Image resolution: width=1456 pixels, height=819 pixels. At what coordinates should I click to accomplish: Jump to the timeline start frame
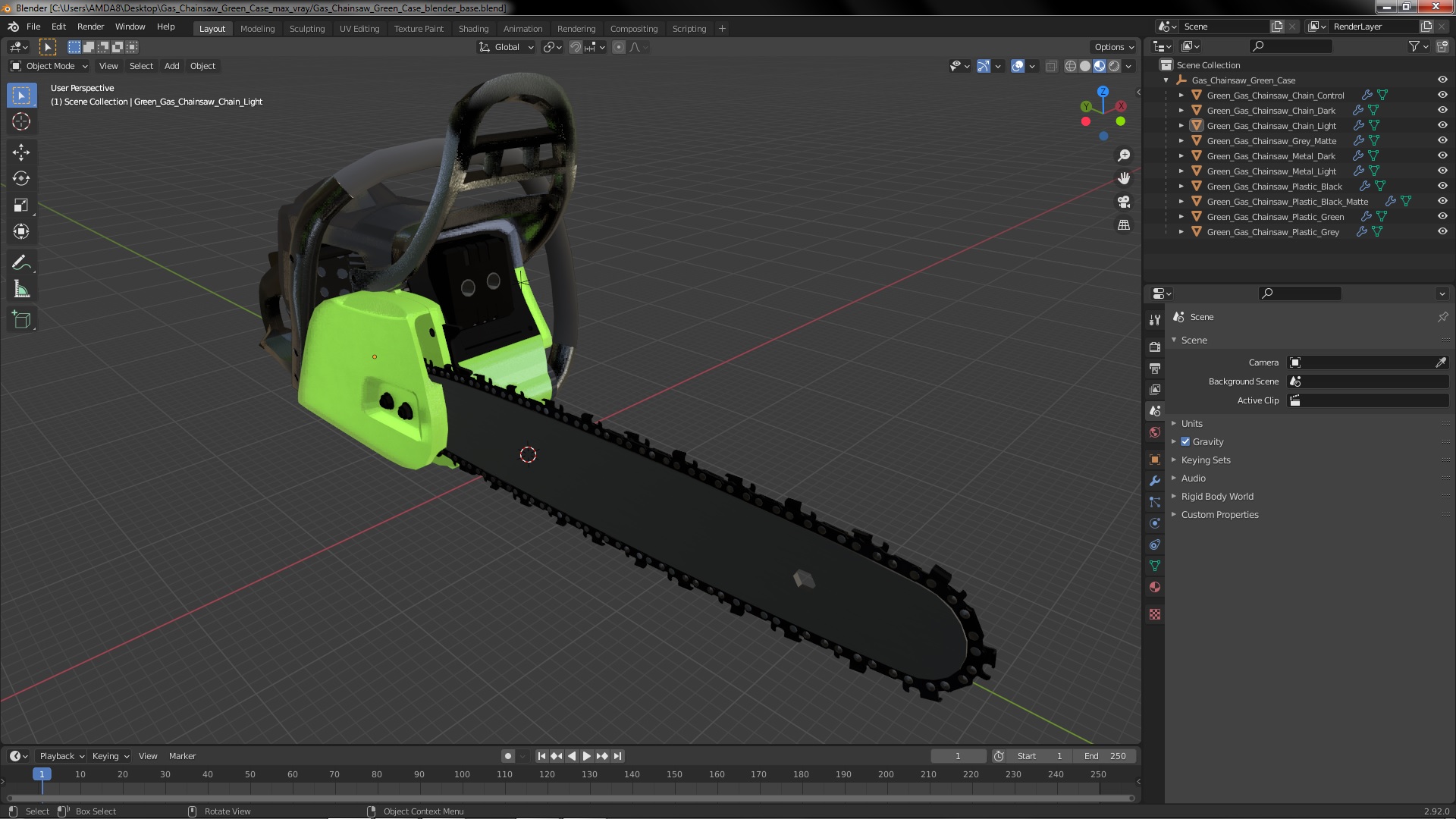(x=541, y=756)
